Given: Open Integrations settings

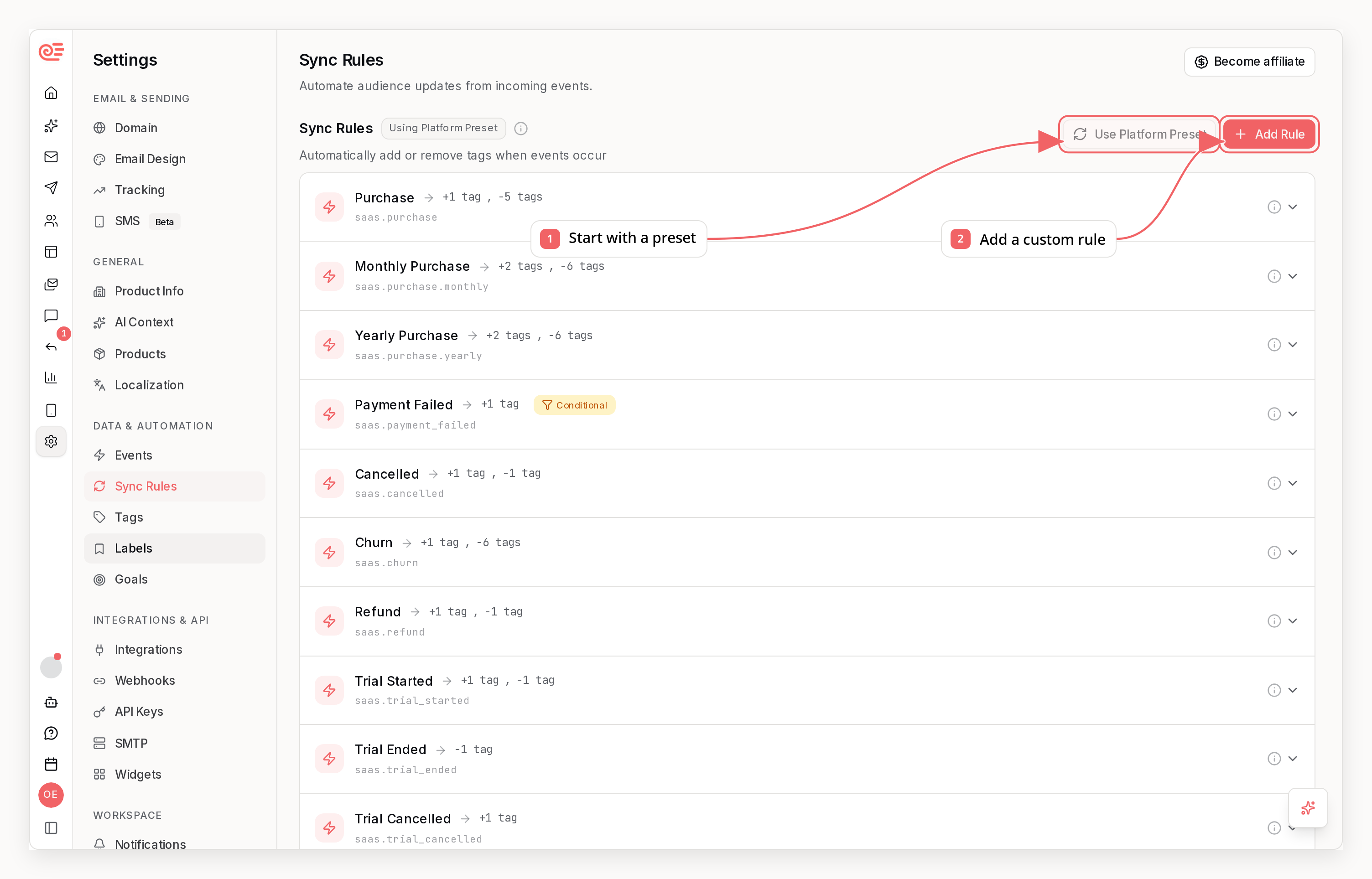Looking at the screenshot, I should (175, 650).
